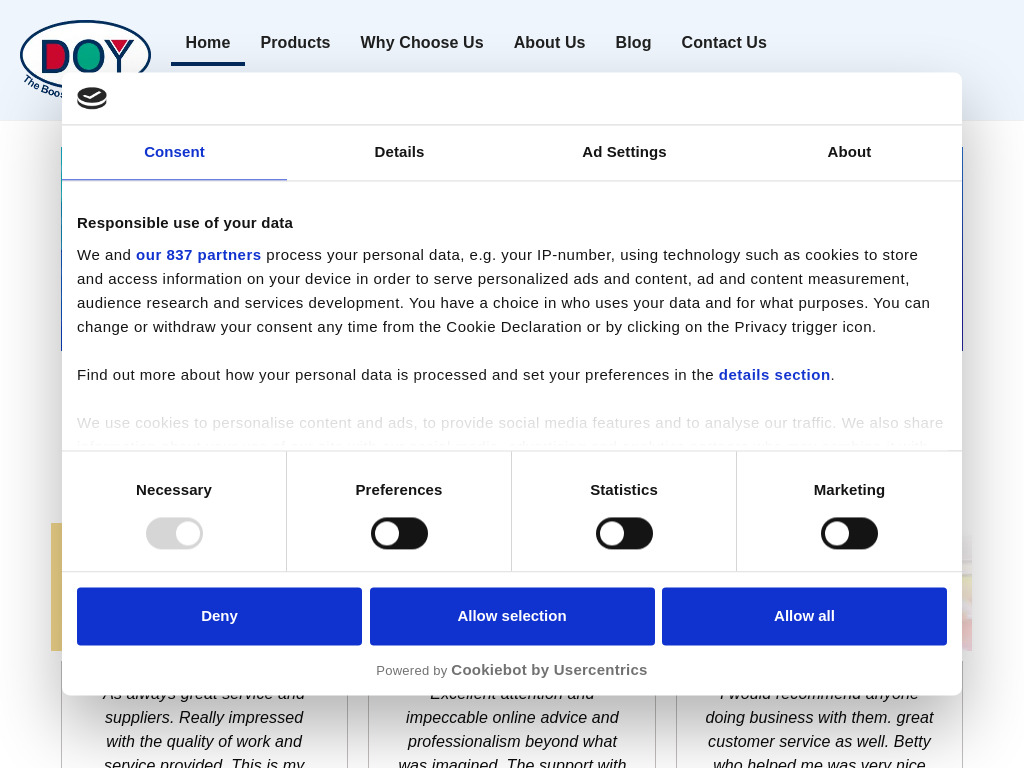This screenshot has height=768, width=1024.
Task: Click the Cookiebot logo icon
Action: pyautogui.click(x=91, y=98)
